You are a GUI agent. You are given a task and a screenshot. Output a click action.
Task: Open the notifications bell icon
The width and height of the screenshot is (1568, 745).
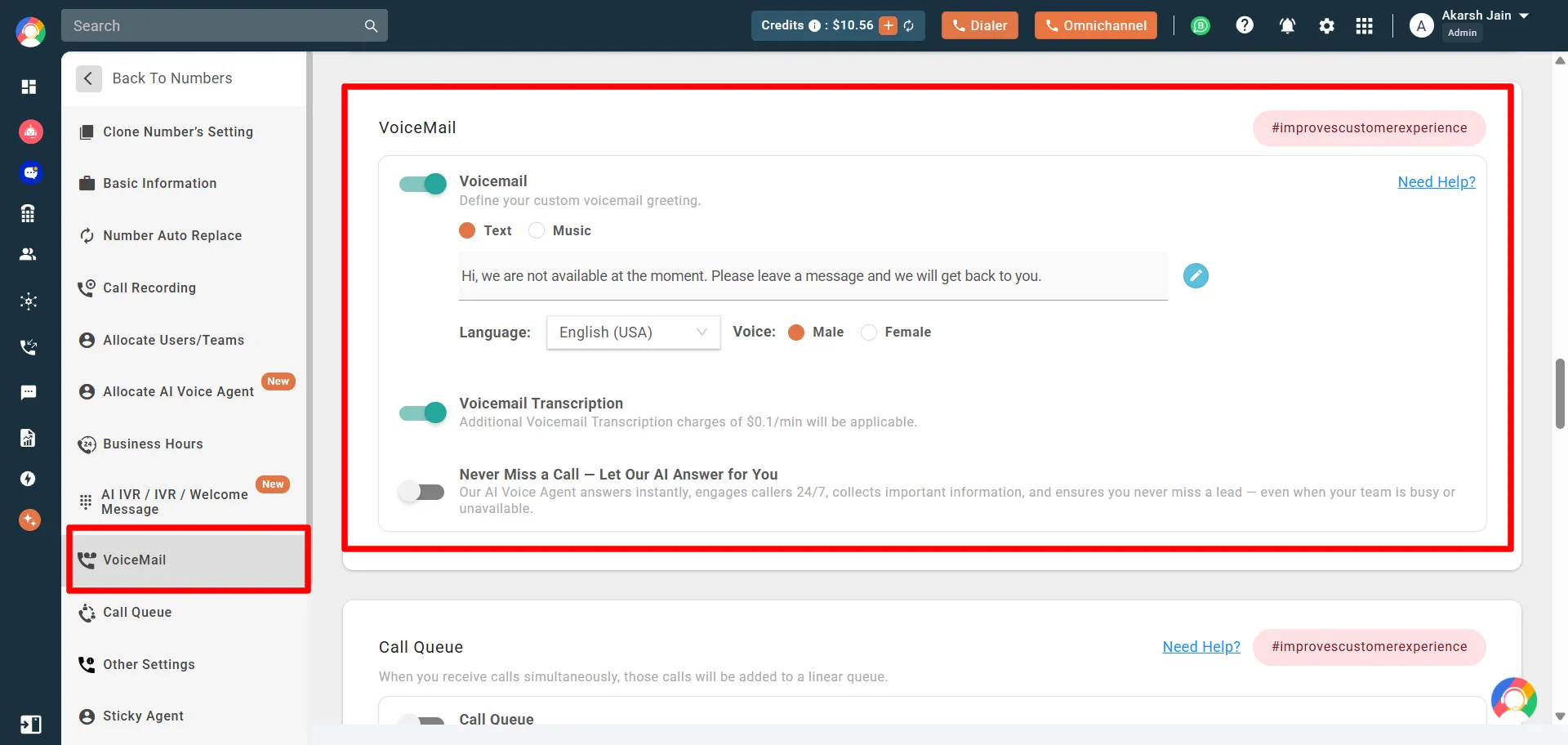pos(1287,26)
